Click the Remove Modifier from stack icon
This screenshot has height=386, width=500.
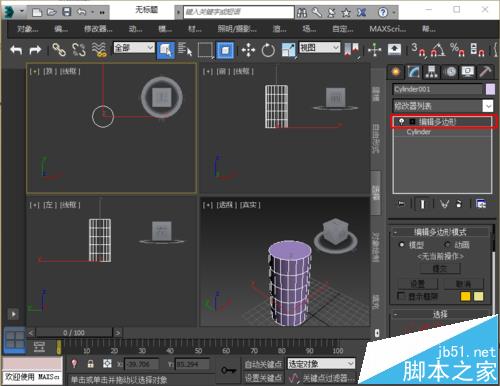coord(459,204)
